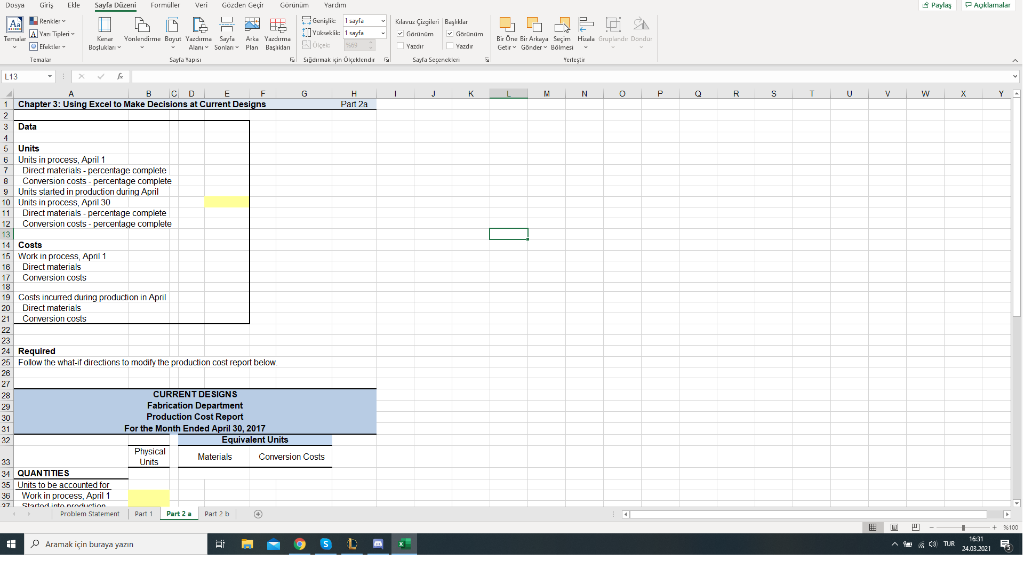Image resolution: width=1024 pixels, height=576 pixels.
Task: Click the horizontal scrollbar track
Action: (817, 515)
